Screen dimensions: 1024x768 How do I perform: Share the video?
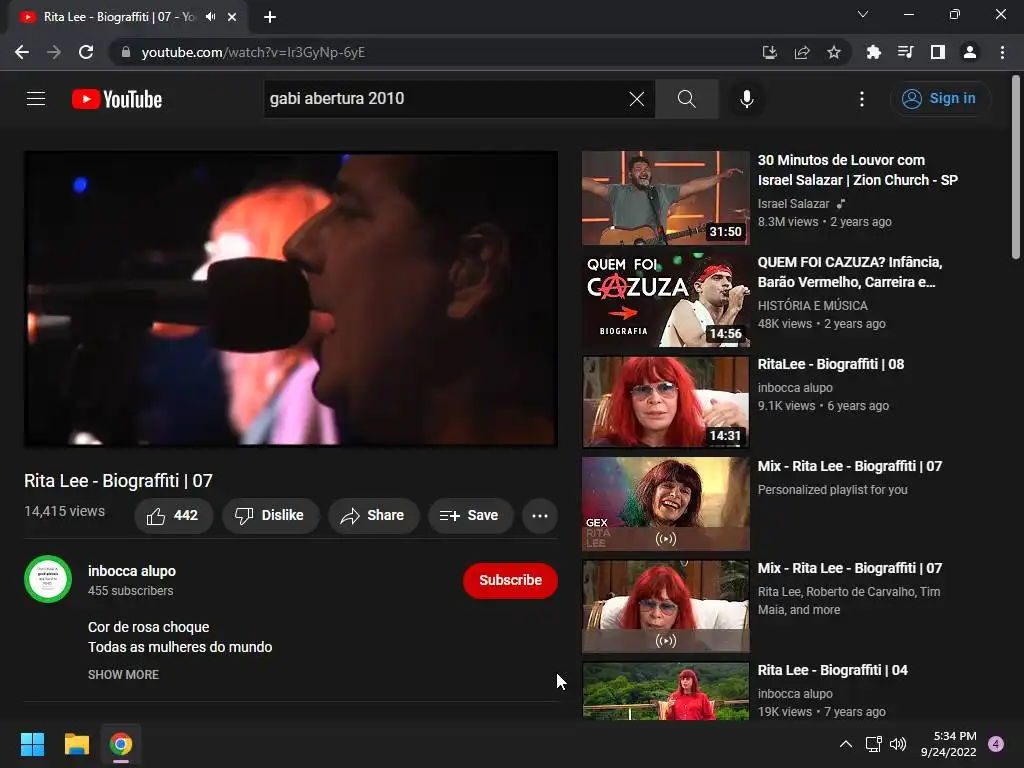click(x=373, y=515)
